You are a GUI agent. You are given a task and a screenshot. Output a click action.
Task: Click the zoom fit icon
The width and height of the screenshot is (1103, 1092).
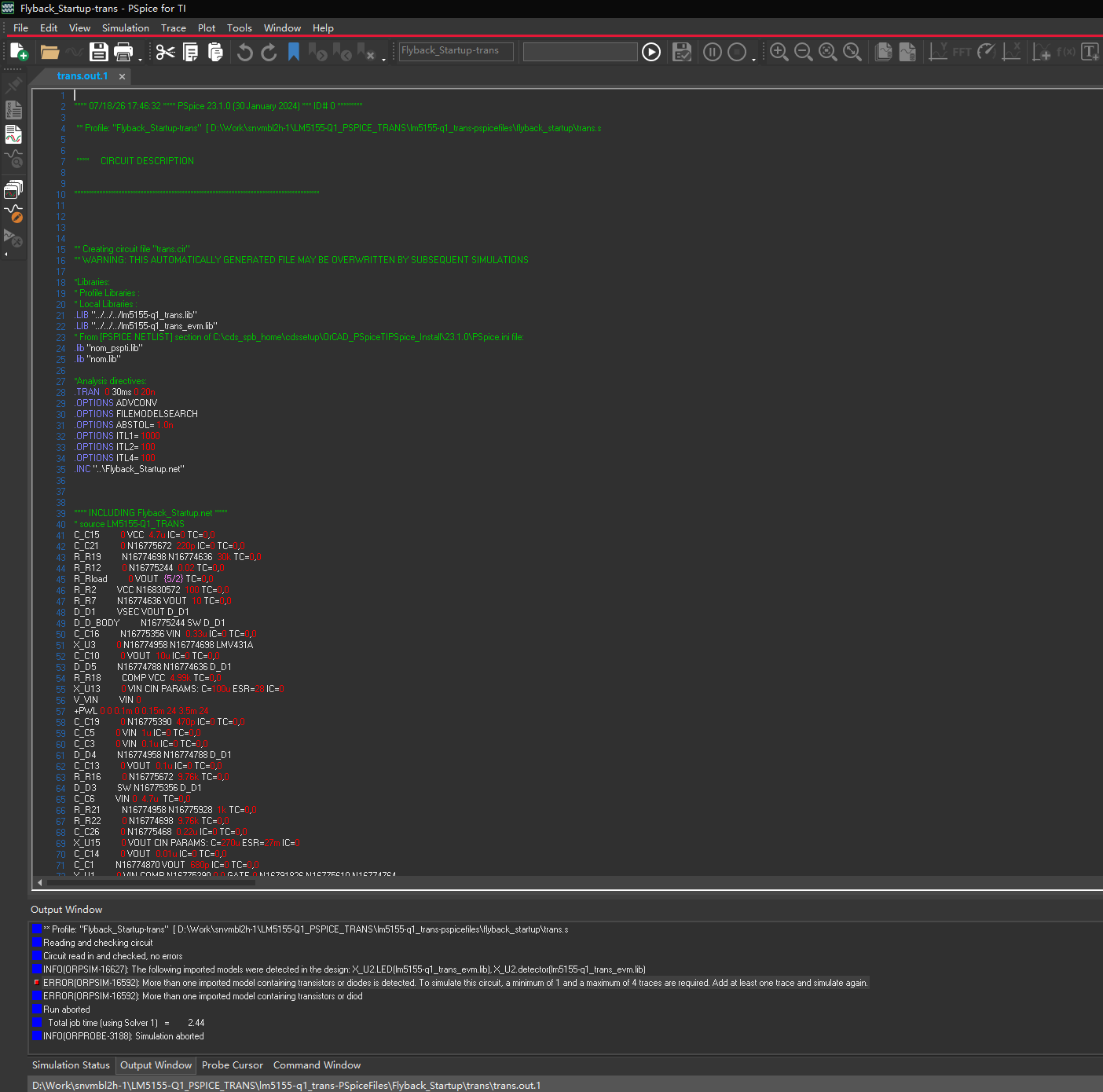852,52
